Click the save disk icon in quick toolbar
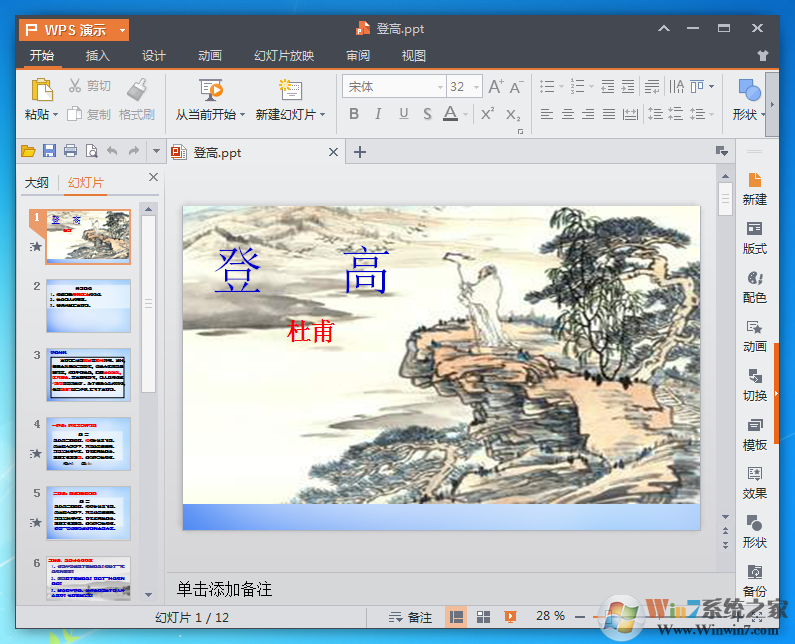This screenshot has height=644, width=795. pyautogui.click(x=49, y=152)
